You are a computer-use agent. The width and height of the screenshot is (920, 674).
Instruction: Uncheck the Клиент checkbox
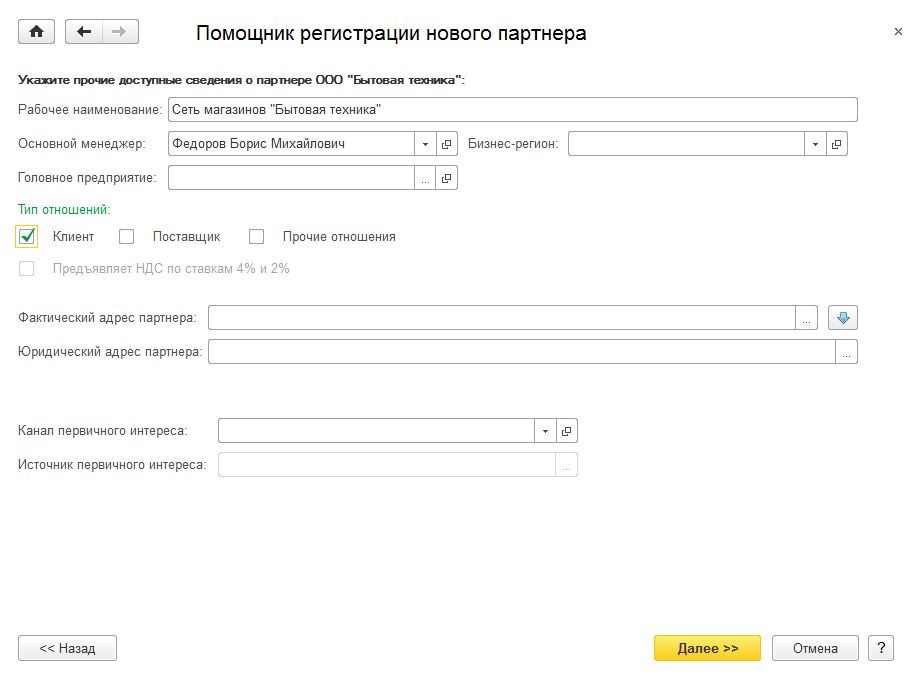(x=26, y=236)
